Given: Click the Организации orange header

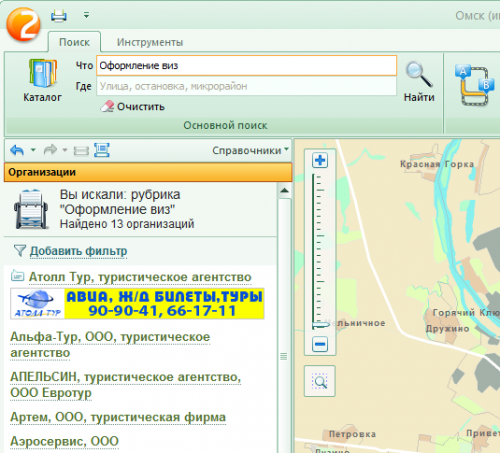Looking at the screenshot, I should (148, 172).
